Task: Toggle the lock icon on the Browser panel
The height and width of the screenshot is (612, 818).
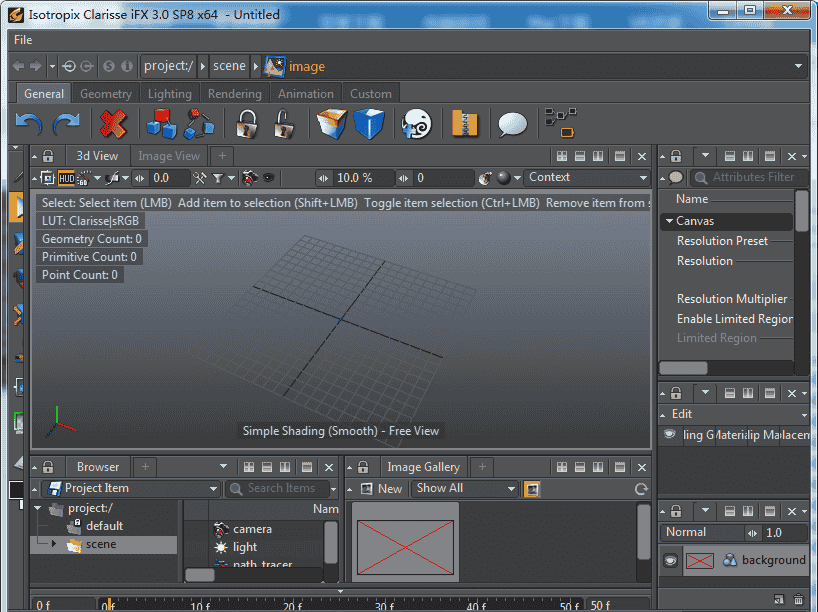Action: coord(47,466)
